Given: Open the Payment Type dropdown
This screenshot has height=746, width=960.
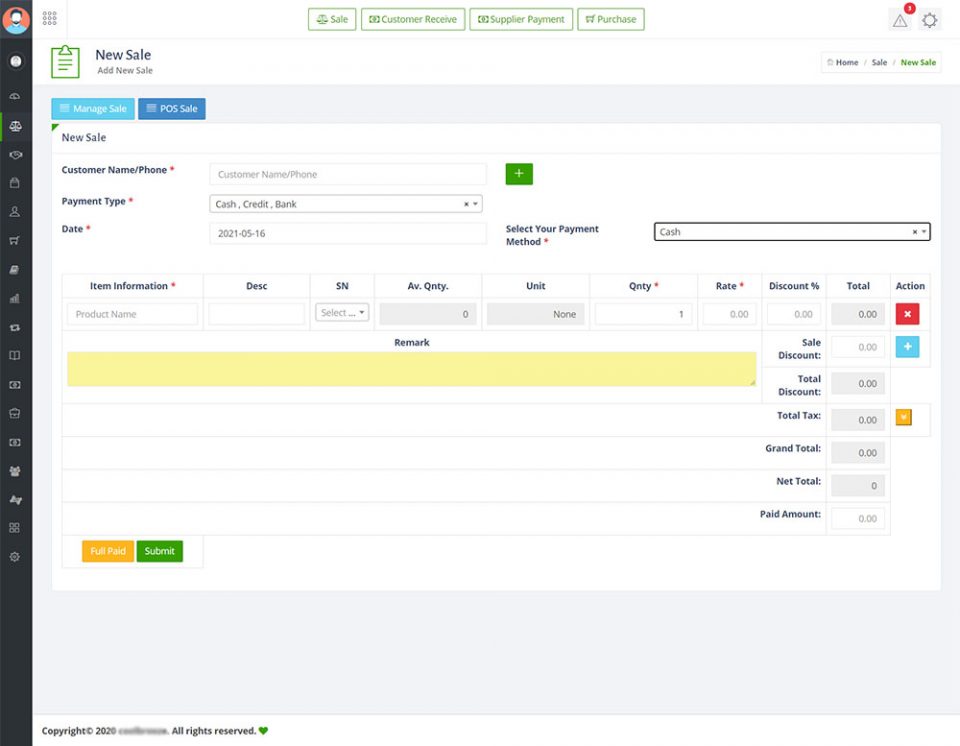Looking at the screenshot, I should point(346,204).
